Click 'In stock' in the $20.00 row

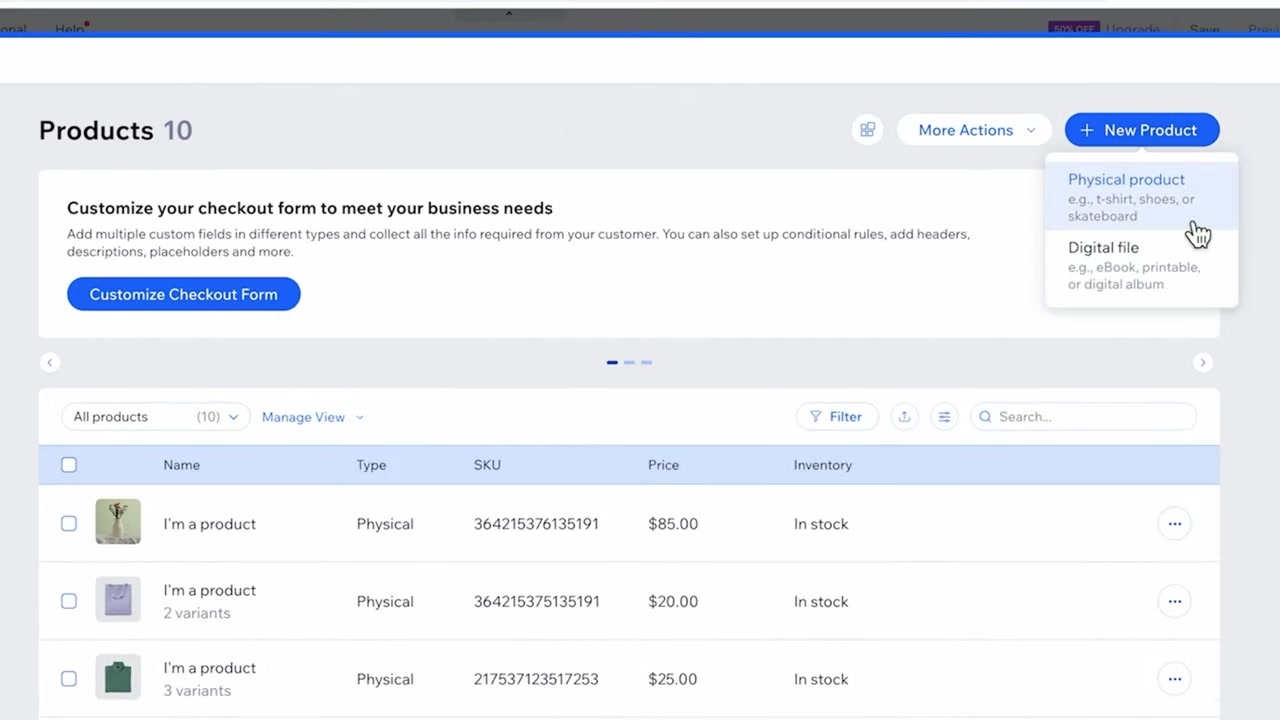pos(821,601)
